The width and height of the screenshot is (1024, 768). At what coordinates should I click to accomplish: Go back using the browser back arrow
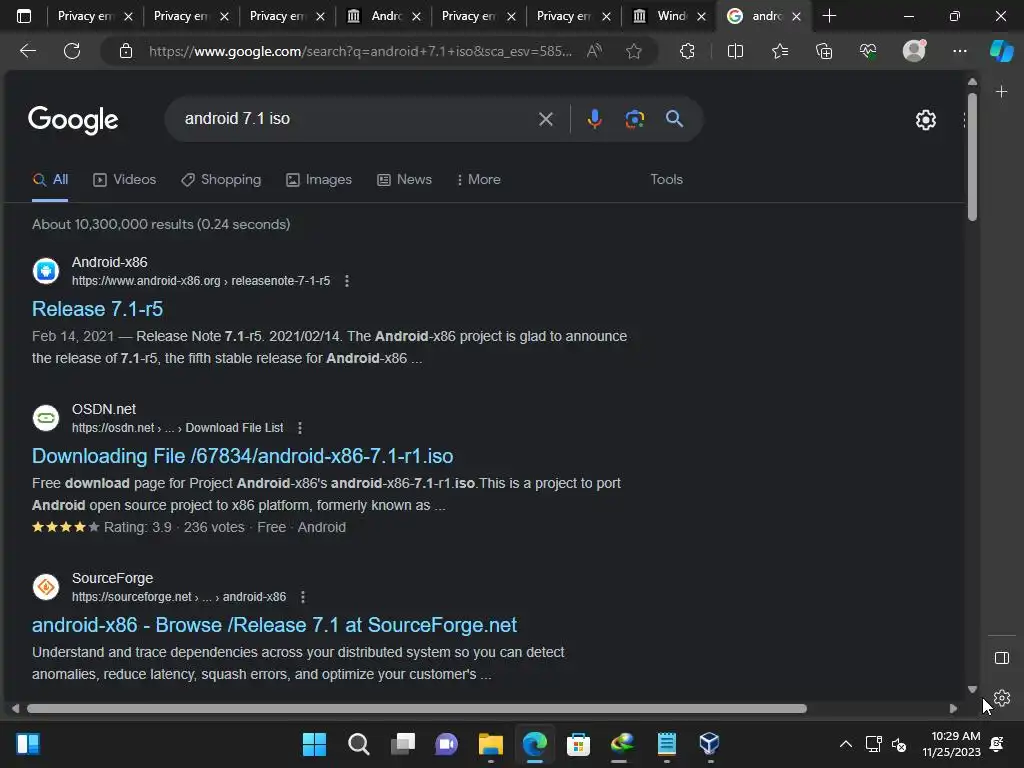[28, 51]
